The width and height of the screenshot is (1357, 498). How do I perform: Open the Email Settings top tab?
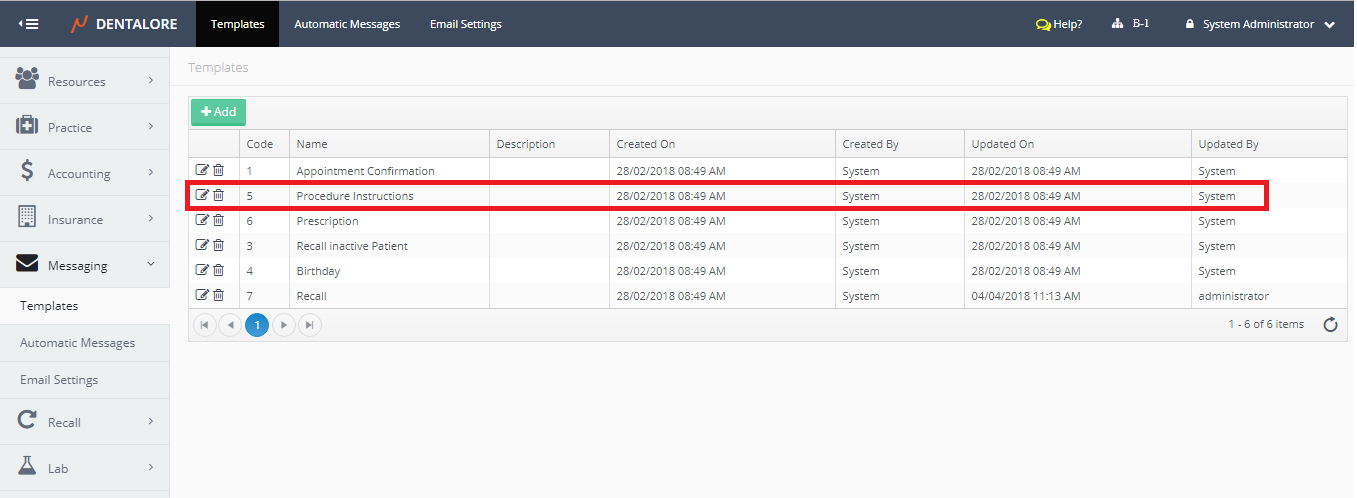(465, 24)
